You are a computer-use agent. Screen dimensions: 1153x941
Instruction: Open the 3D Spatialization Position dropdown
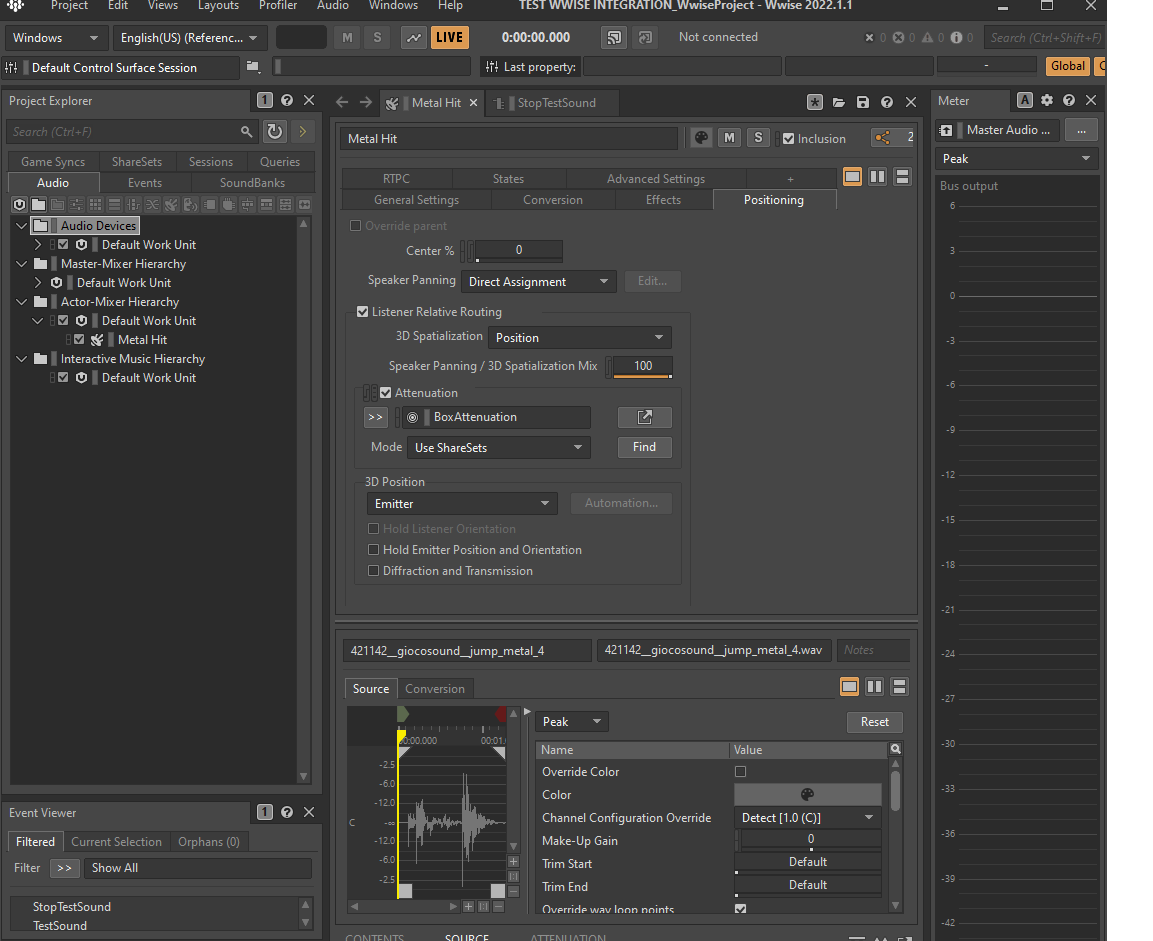pyautogui.click(x=579, y=337)
